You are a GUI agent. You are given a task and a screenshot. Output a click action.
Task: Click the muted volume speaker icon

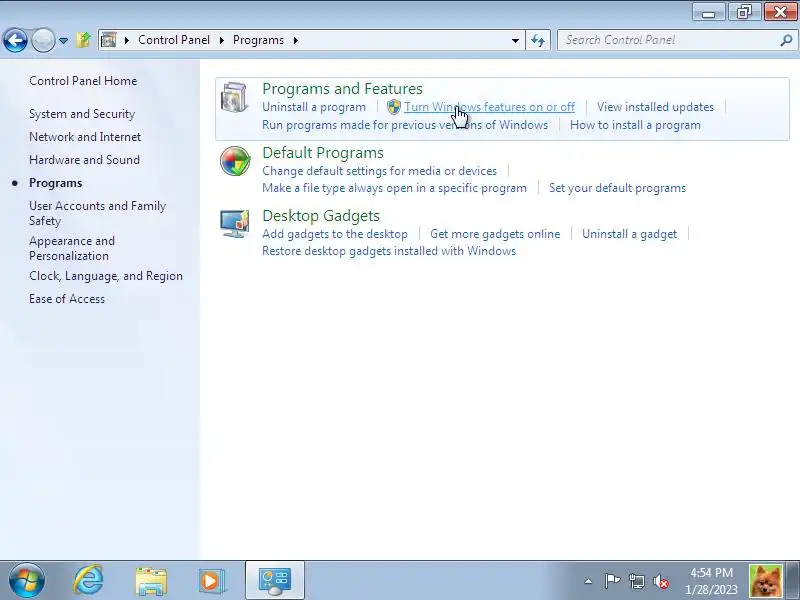click(661, 581)
